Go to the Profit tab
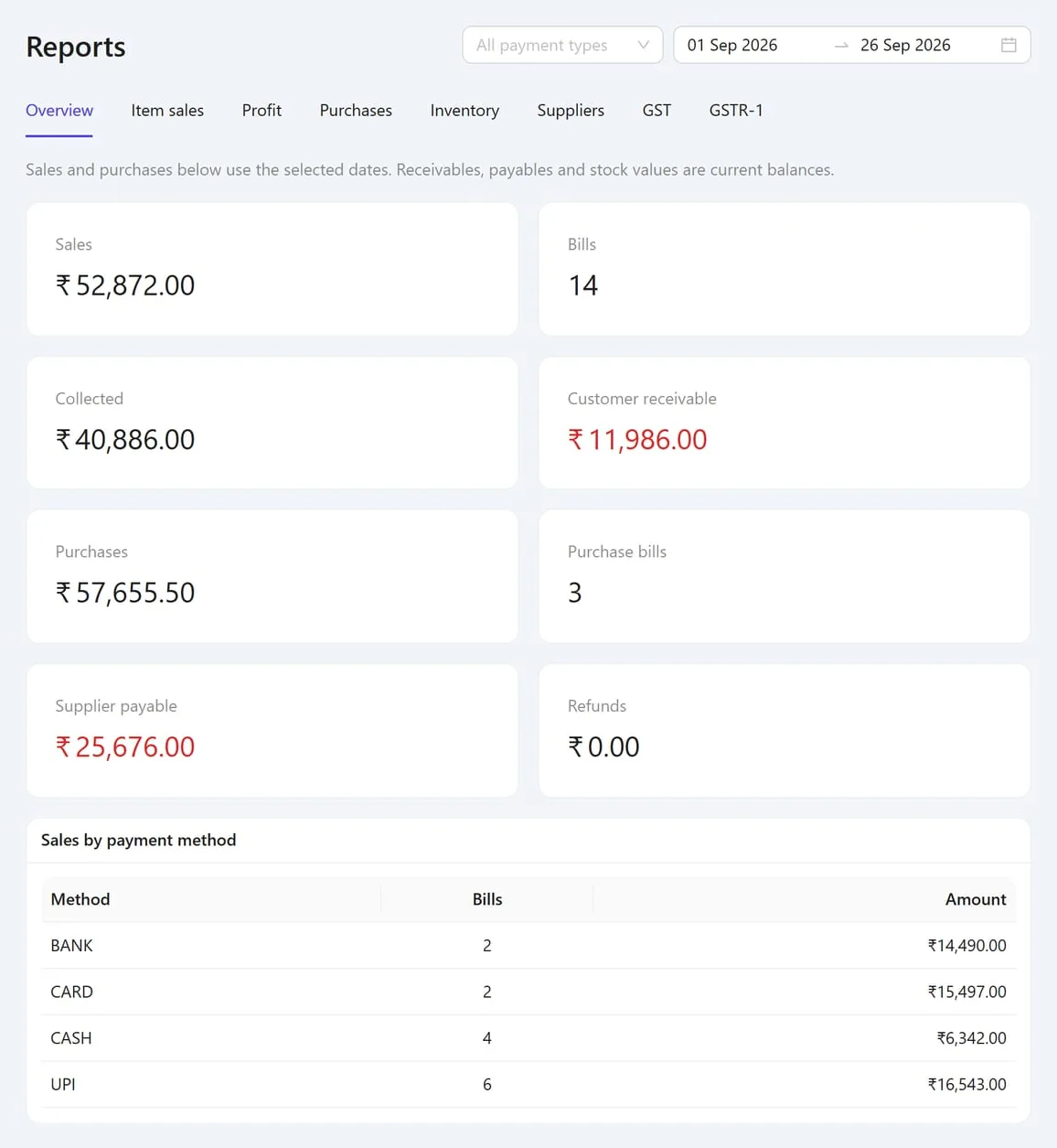This screenshot has height=1148, width=1057. coord(262,111)
